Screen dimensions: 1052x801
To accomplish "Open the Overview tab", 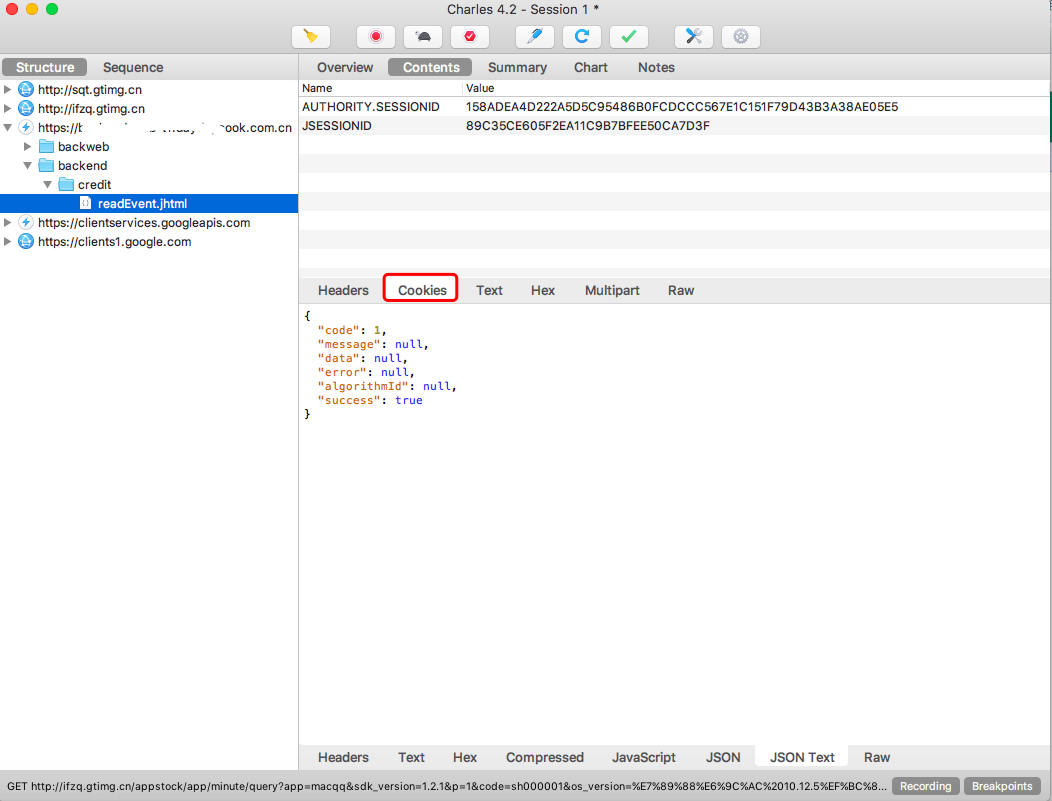I will coord(345,67).
